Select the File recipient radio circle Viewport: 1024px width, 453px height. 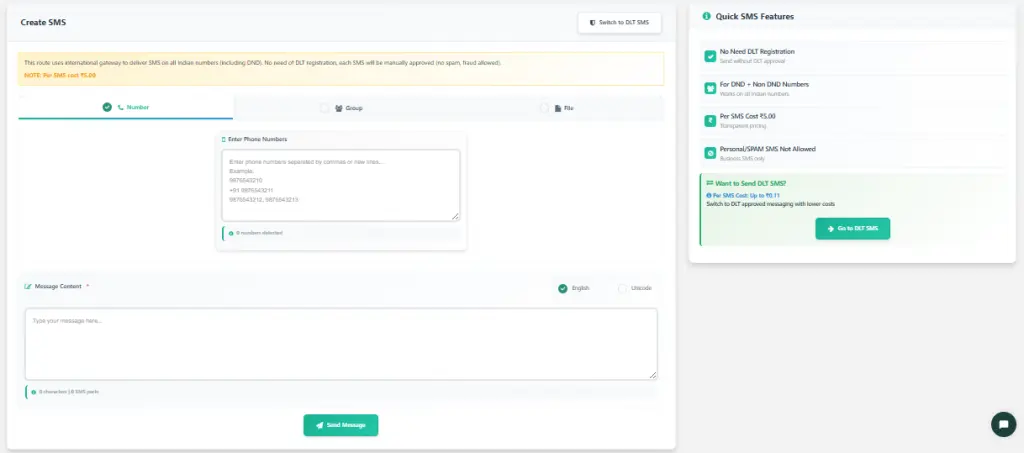click(x=545, y=107)
